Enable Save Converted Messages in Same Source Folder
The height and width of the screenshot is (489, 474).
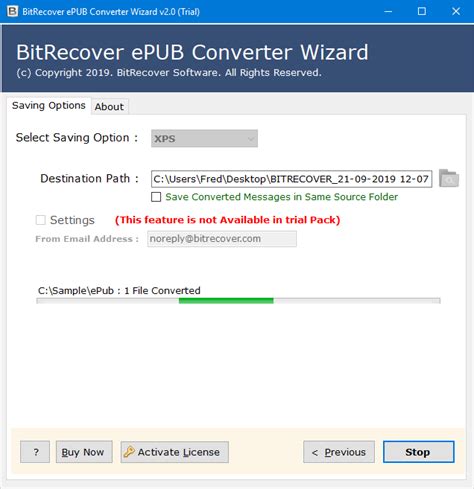click(156, 197)
